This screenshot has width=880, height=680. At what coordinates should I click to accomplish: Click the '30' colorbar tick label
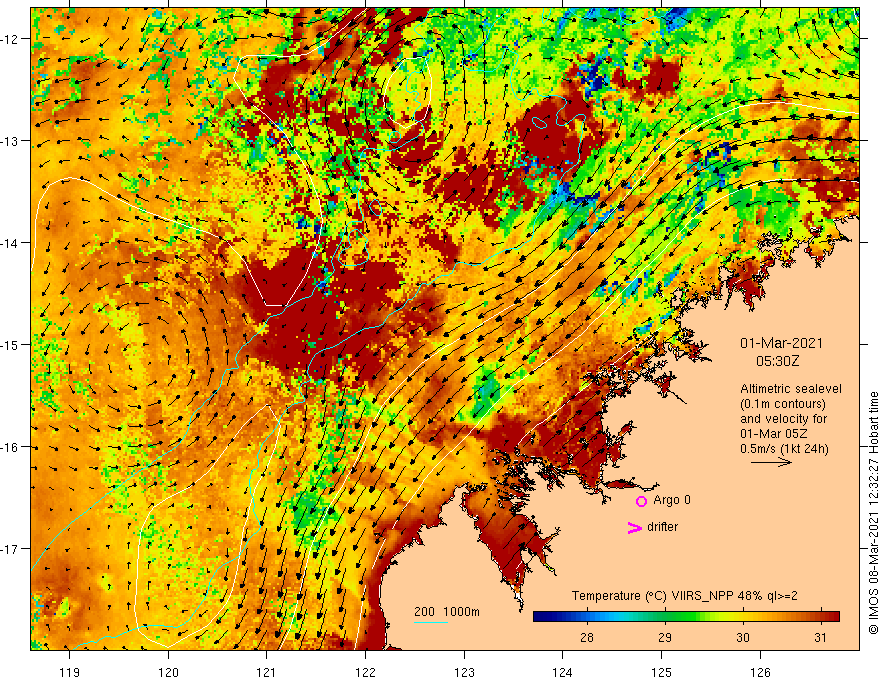[x=743, y=638]
